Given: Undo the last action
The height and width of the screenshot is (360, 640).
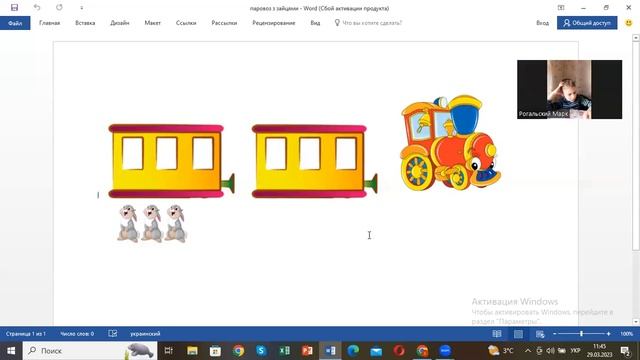Looking at the screenshot, I should click(37, 7).
